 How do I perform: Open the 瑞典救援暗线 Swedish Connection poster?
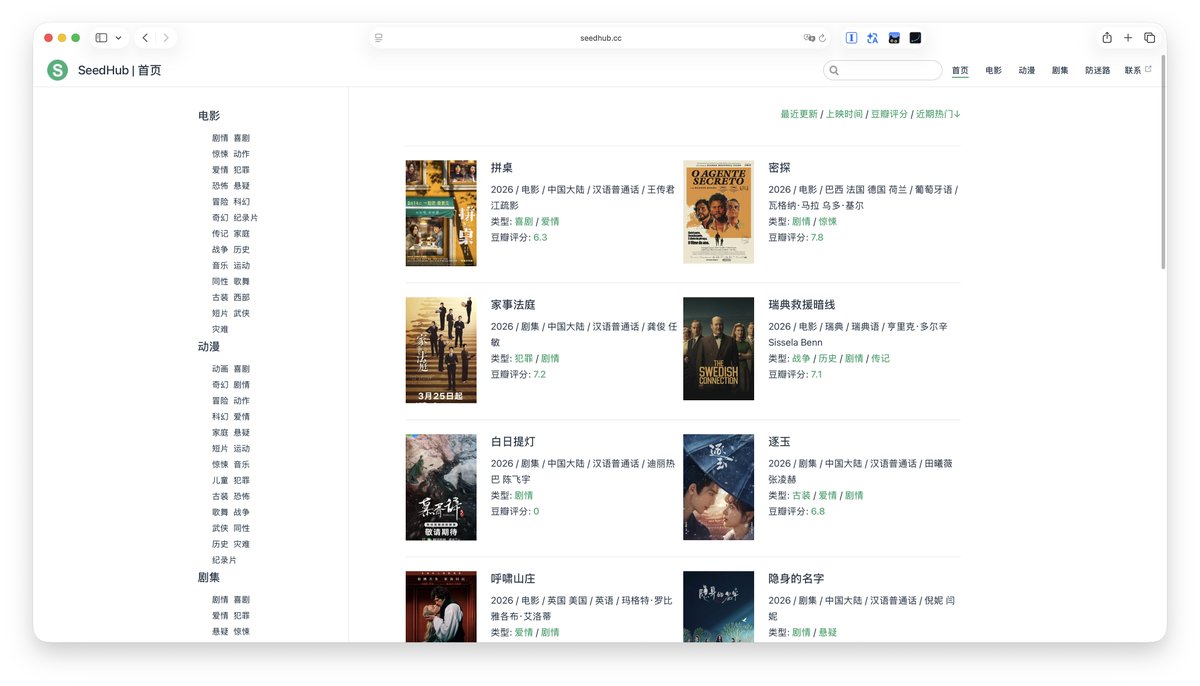[718, 348]
